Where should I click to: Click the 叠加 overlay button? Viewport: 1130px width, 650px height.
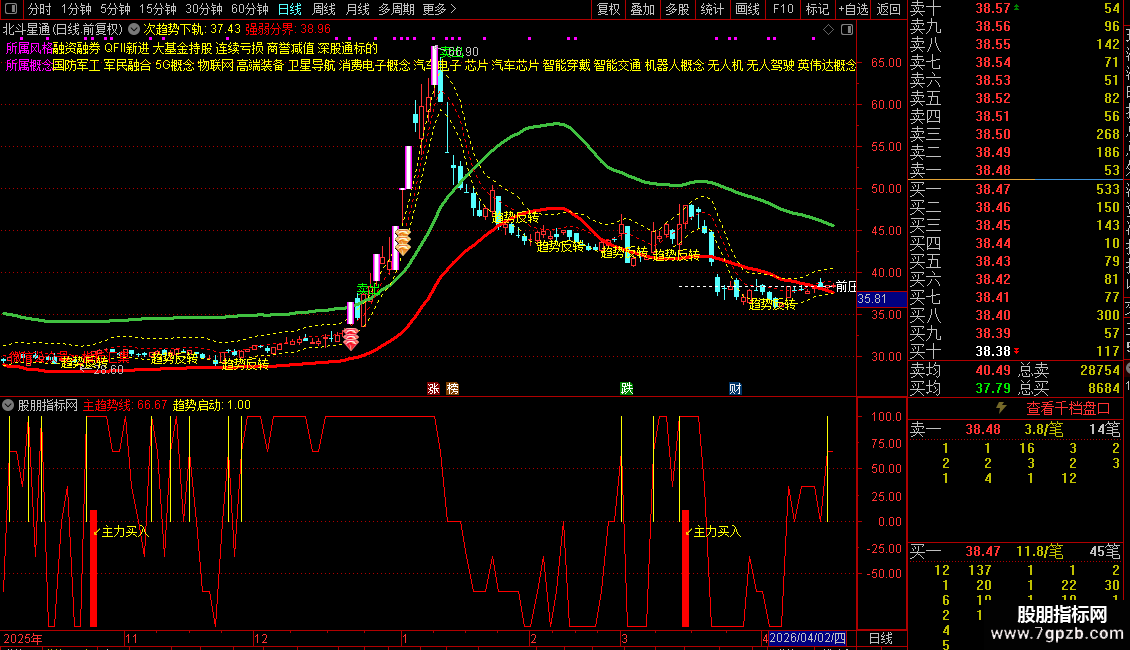(643, 9)
